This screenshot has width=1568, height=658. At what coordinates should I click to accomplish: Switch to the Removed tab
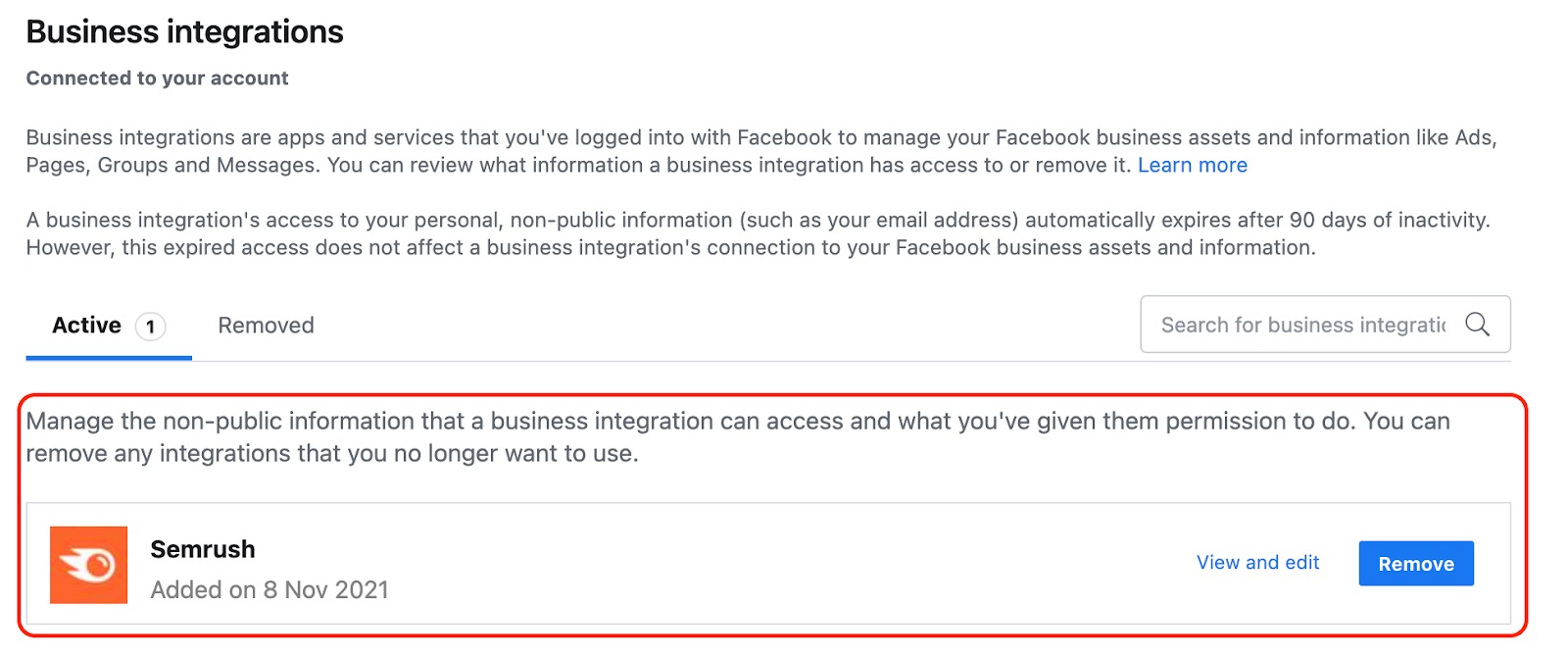(x=265, y=325)
